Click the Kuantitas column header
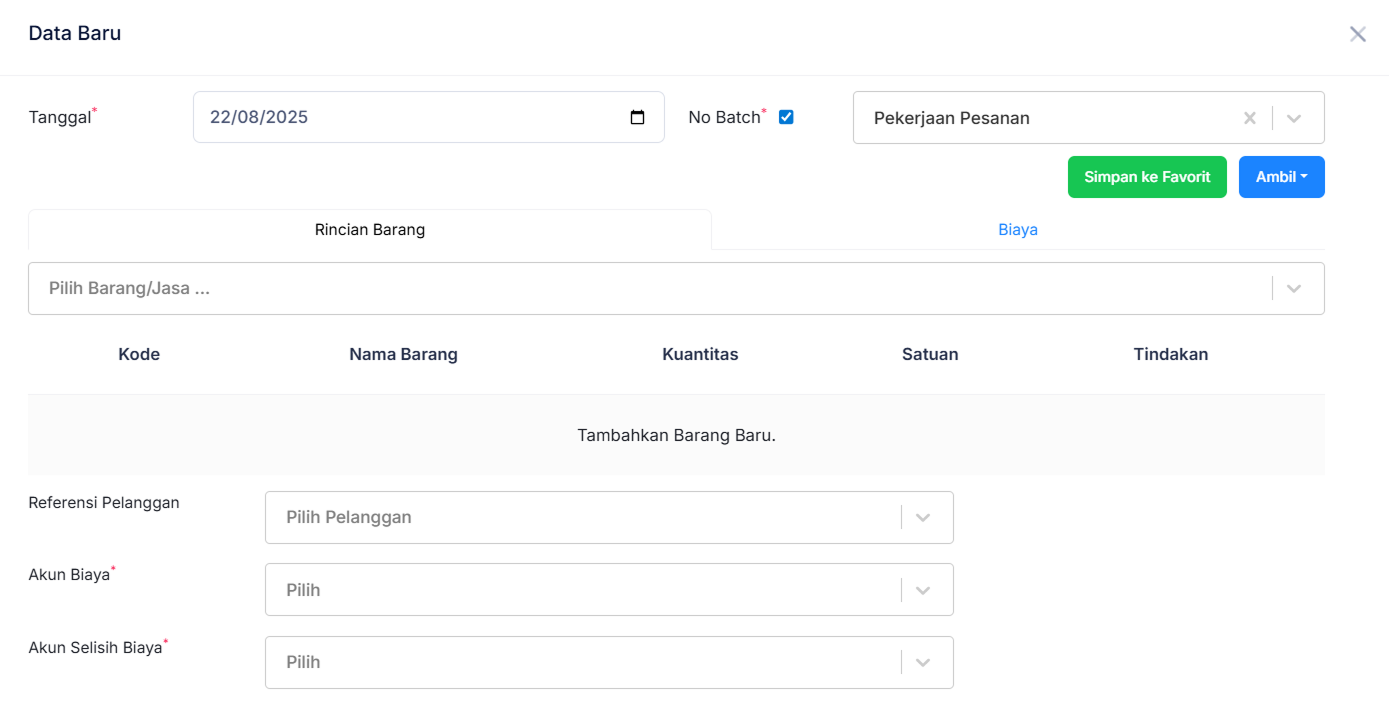 (700, 354)
